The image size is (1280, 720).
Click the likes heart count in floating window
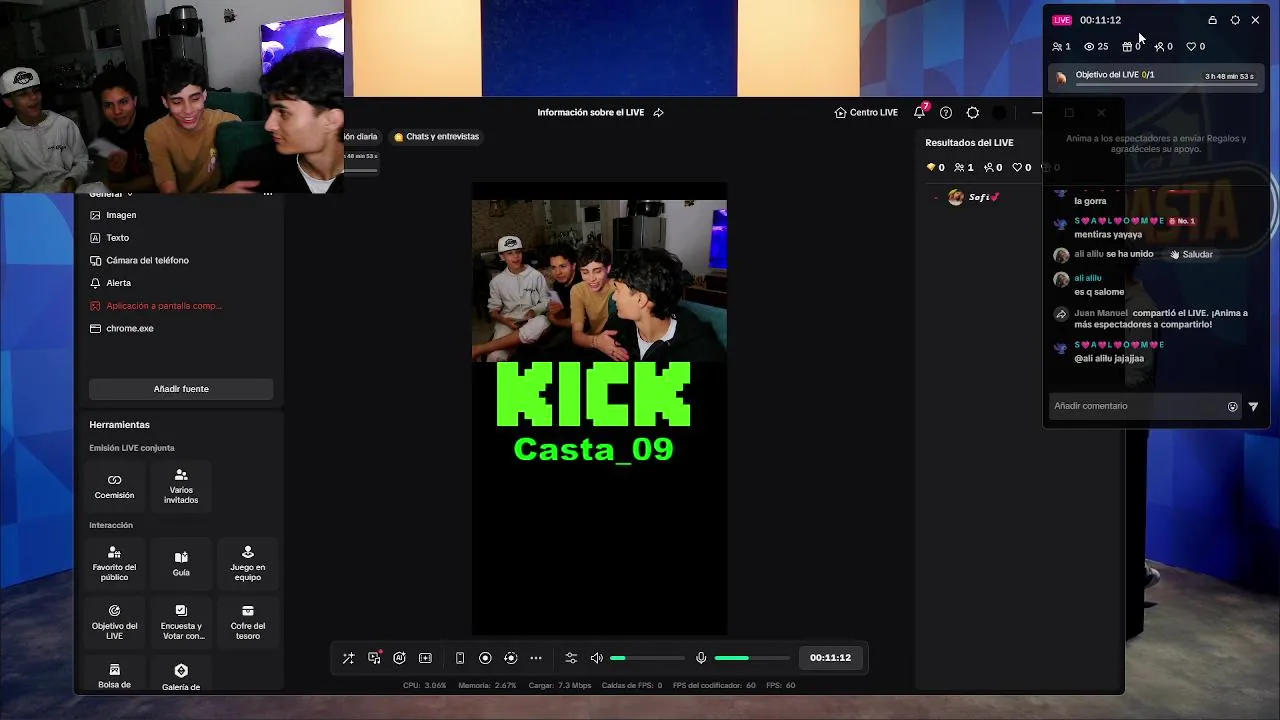coord(1195,47)
